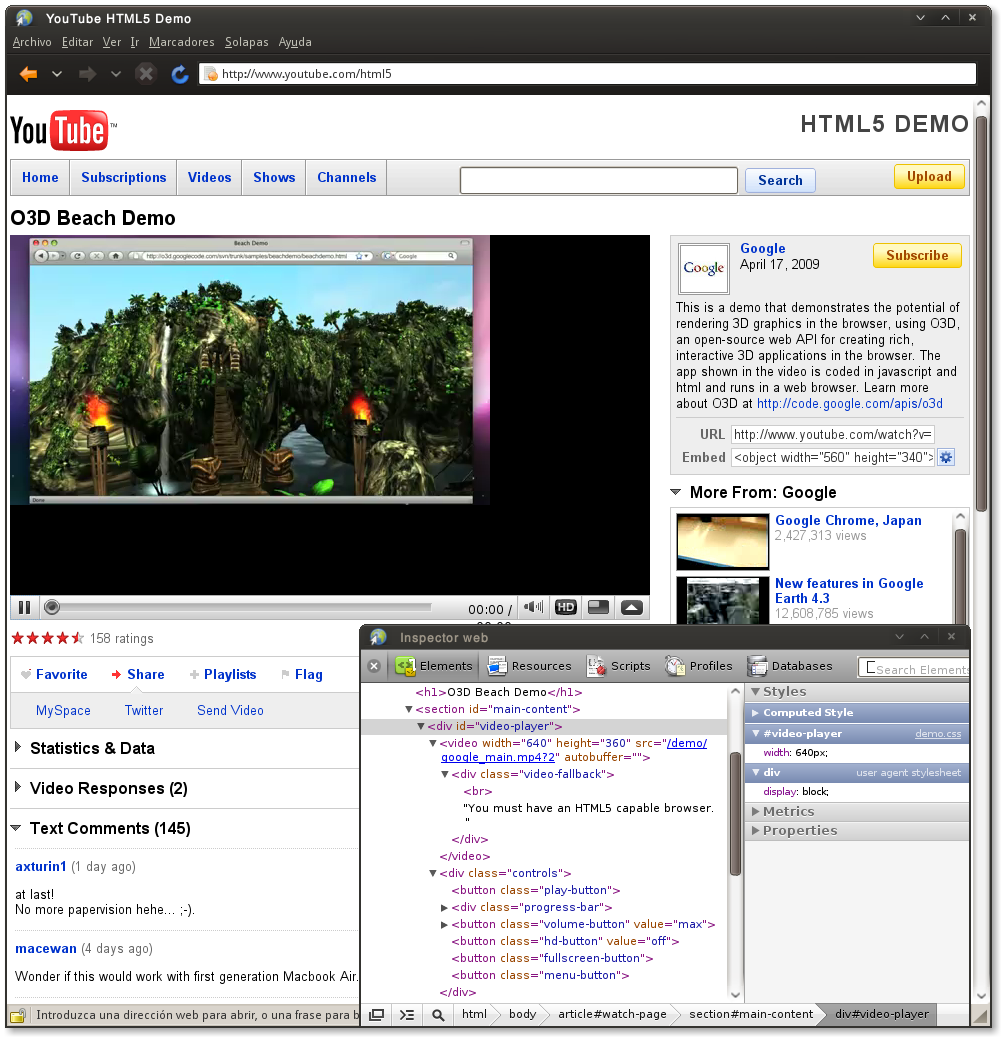Click the Search Elements field

[914, 668]
